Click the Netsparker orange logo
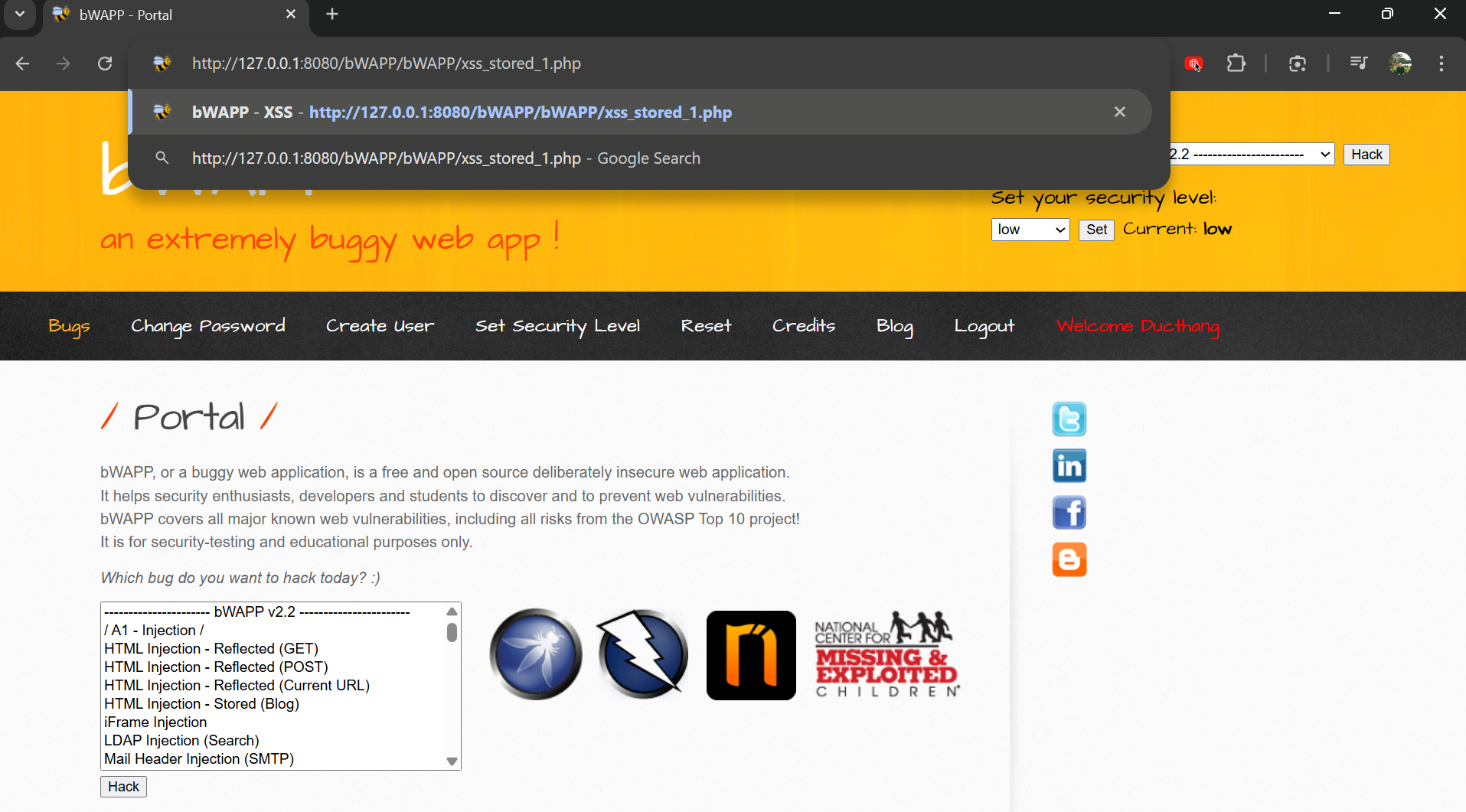Viewport: 1466px width, 812px height. pyautogui.click(x=750, y=655)
